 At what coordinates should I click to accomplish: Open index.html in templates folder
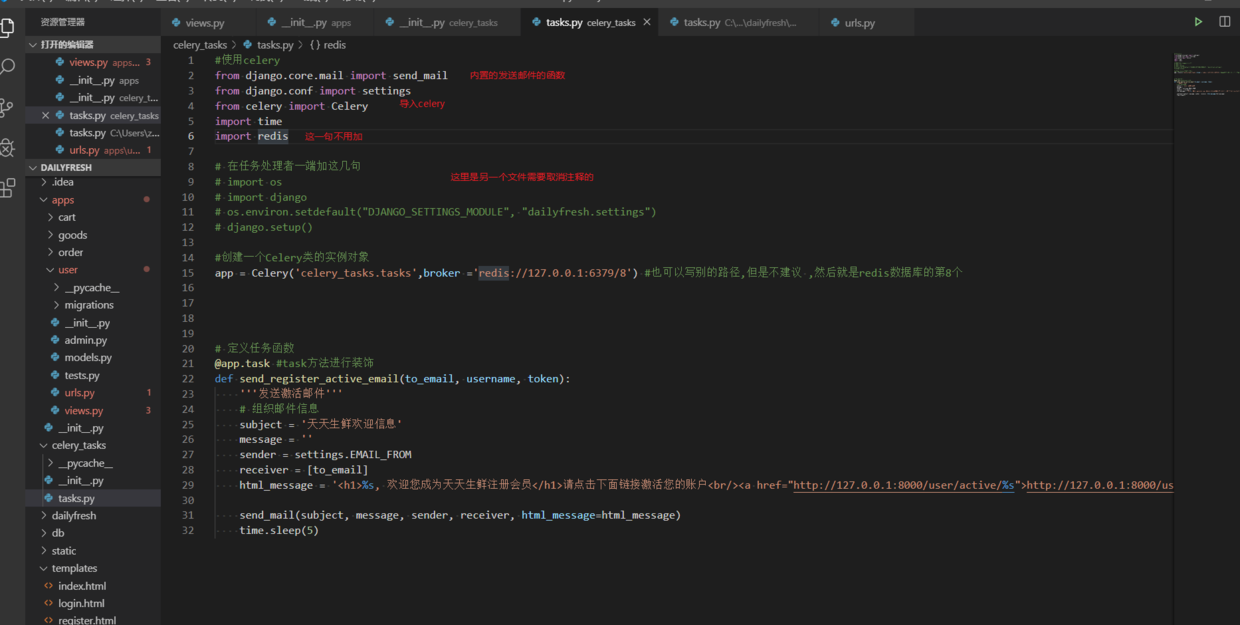93,586
